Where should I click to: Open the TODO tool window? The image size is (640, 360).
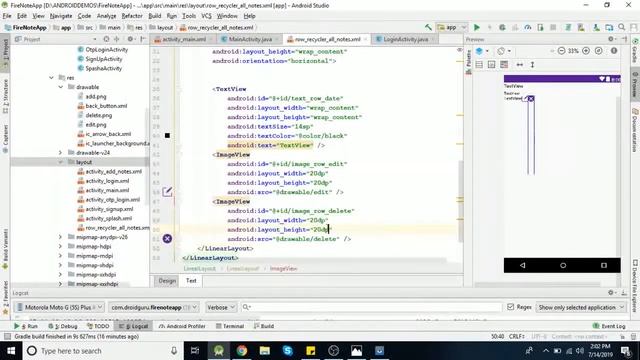tap(98, 326)
